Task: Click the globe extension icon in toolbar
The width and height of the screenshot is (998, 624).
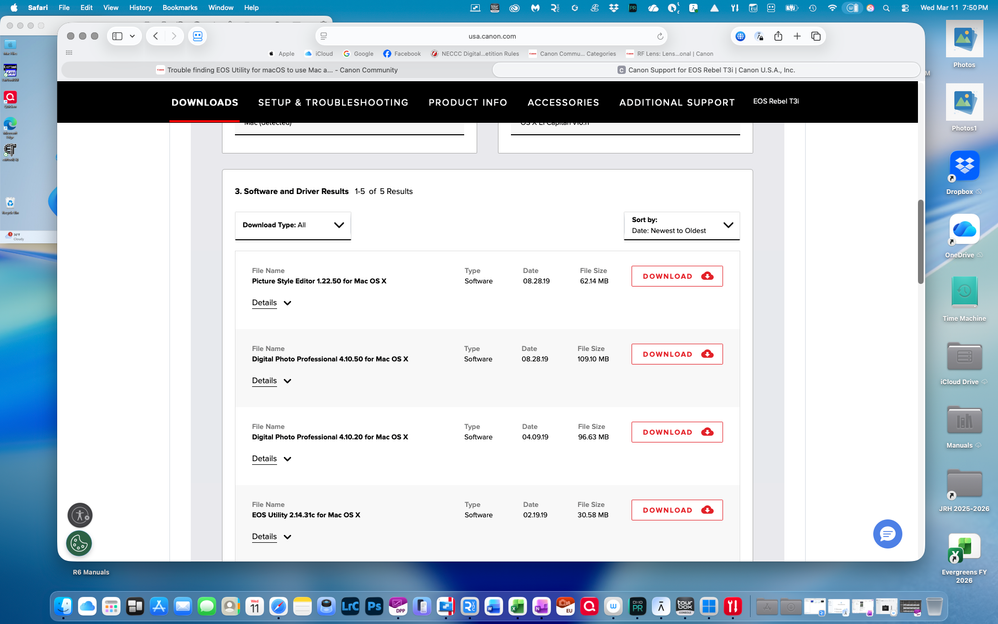Action: [740, 36]
